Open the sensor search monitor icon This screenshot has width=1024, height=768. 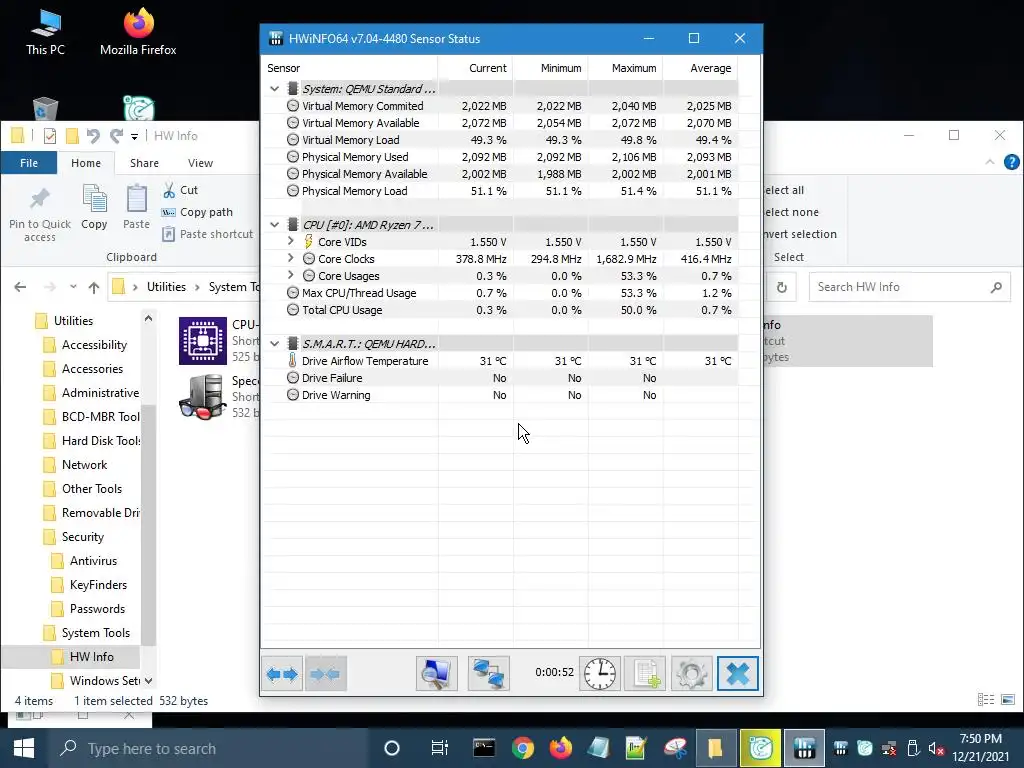pos(436,674)
